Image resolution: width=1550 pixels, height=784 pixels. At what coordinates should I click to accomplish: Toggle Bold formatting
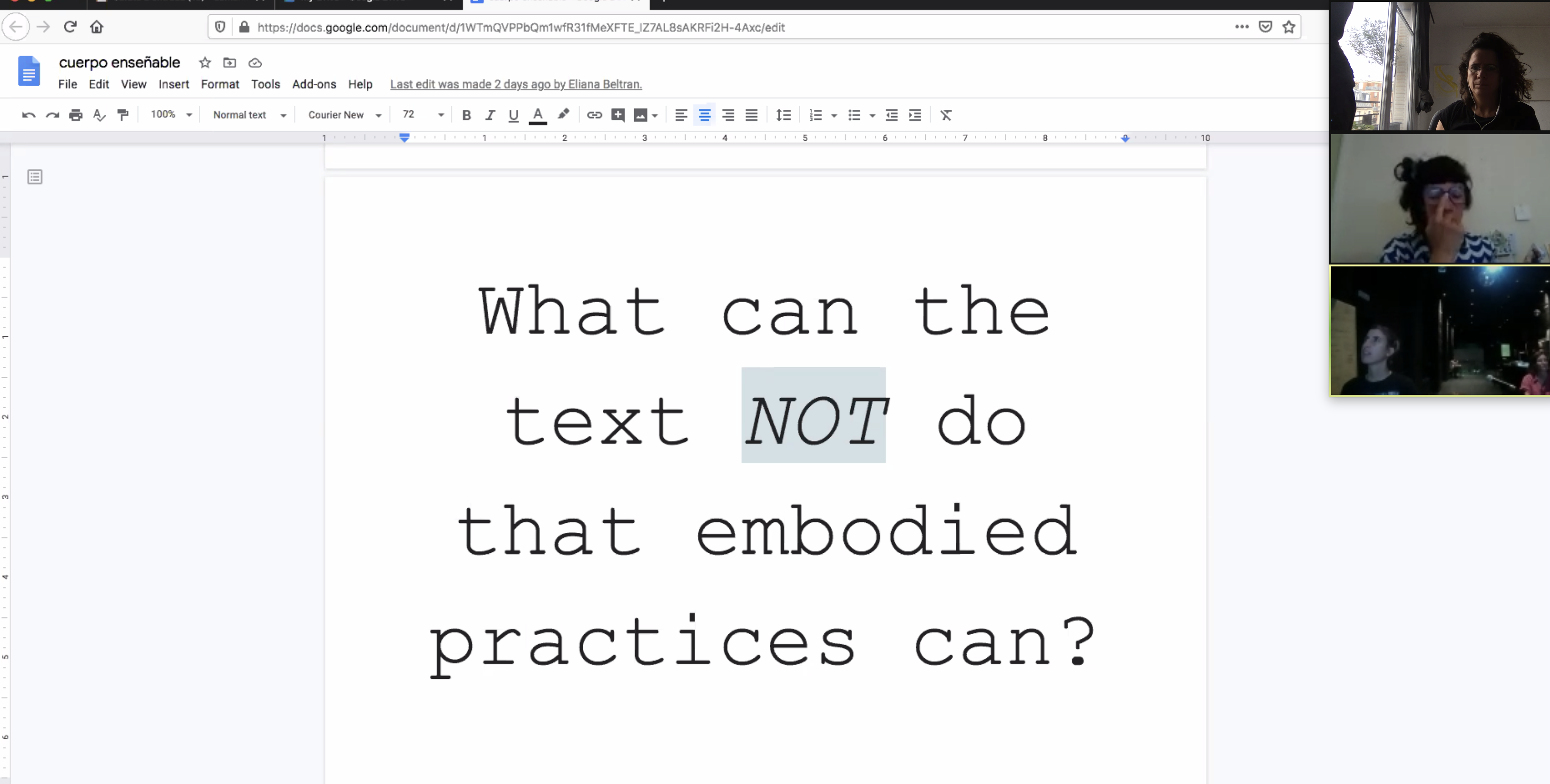point(466,115)
